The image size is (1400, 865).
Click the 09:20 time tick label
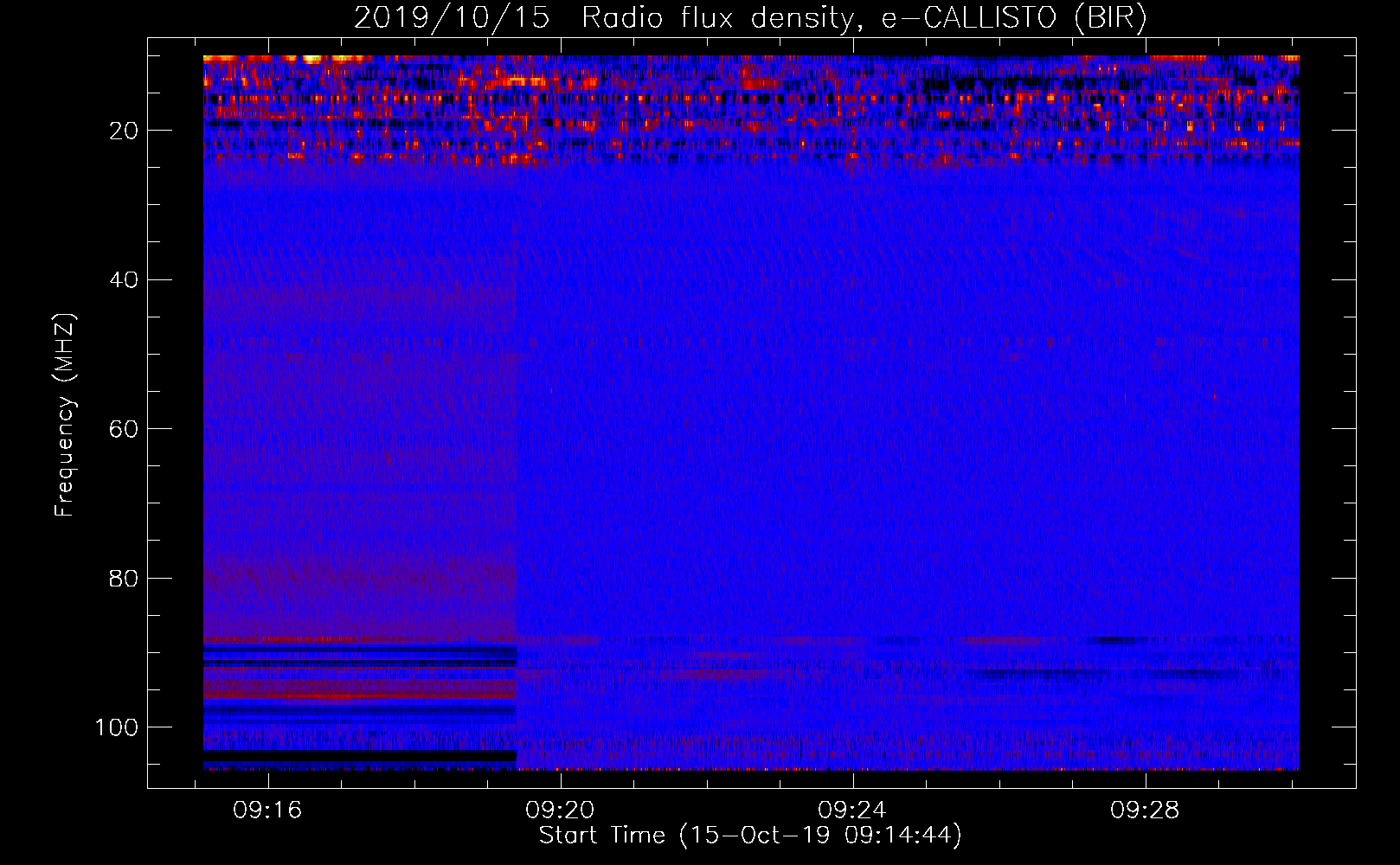click(x=560, y=811)
